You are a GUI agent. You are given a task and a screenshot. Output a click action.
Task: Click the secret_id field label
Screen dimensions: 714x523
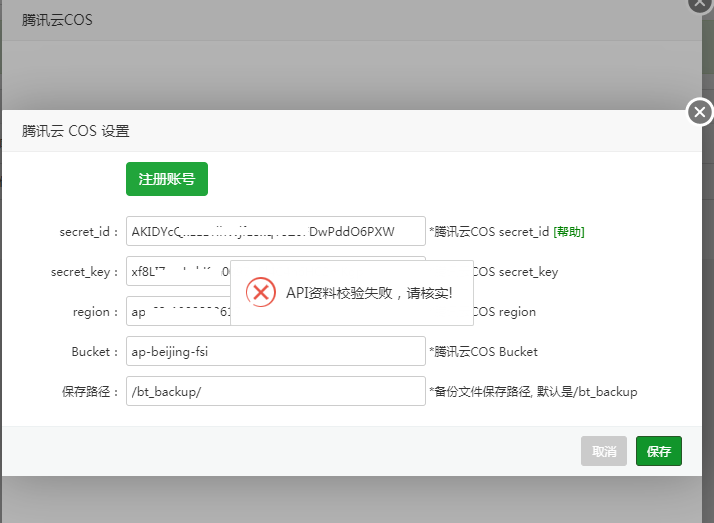89,232
